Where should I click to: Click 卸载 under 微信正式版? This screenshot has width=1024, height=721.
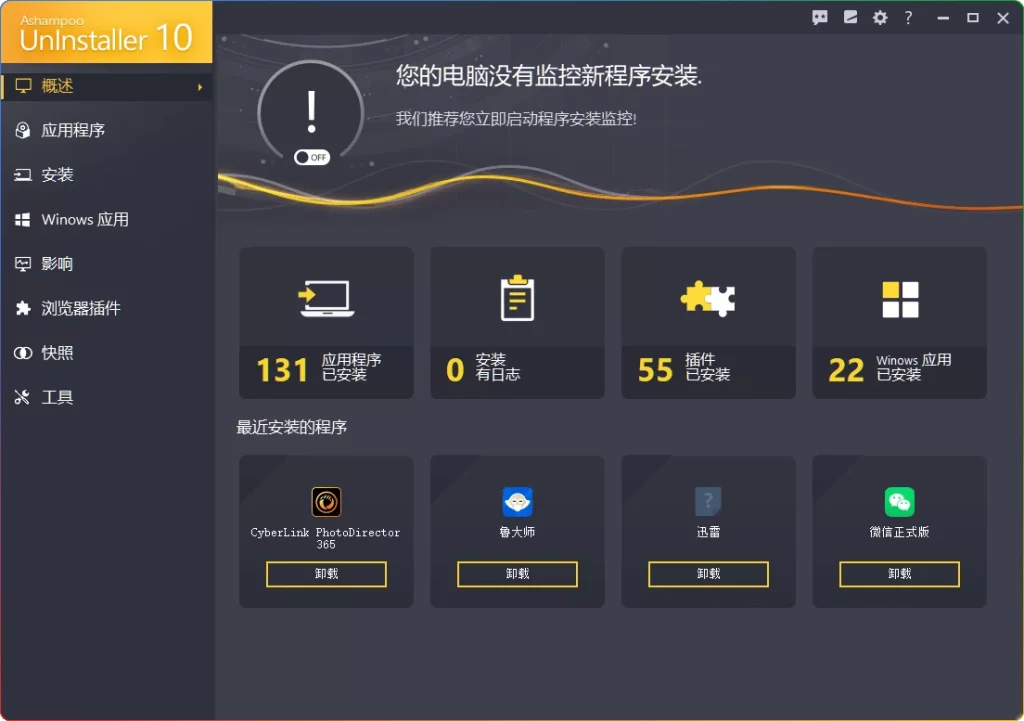click(x=899, y=574)
